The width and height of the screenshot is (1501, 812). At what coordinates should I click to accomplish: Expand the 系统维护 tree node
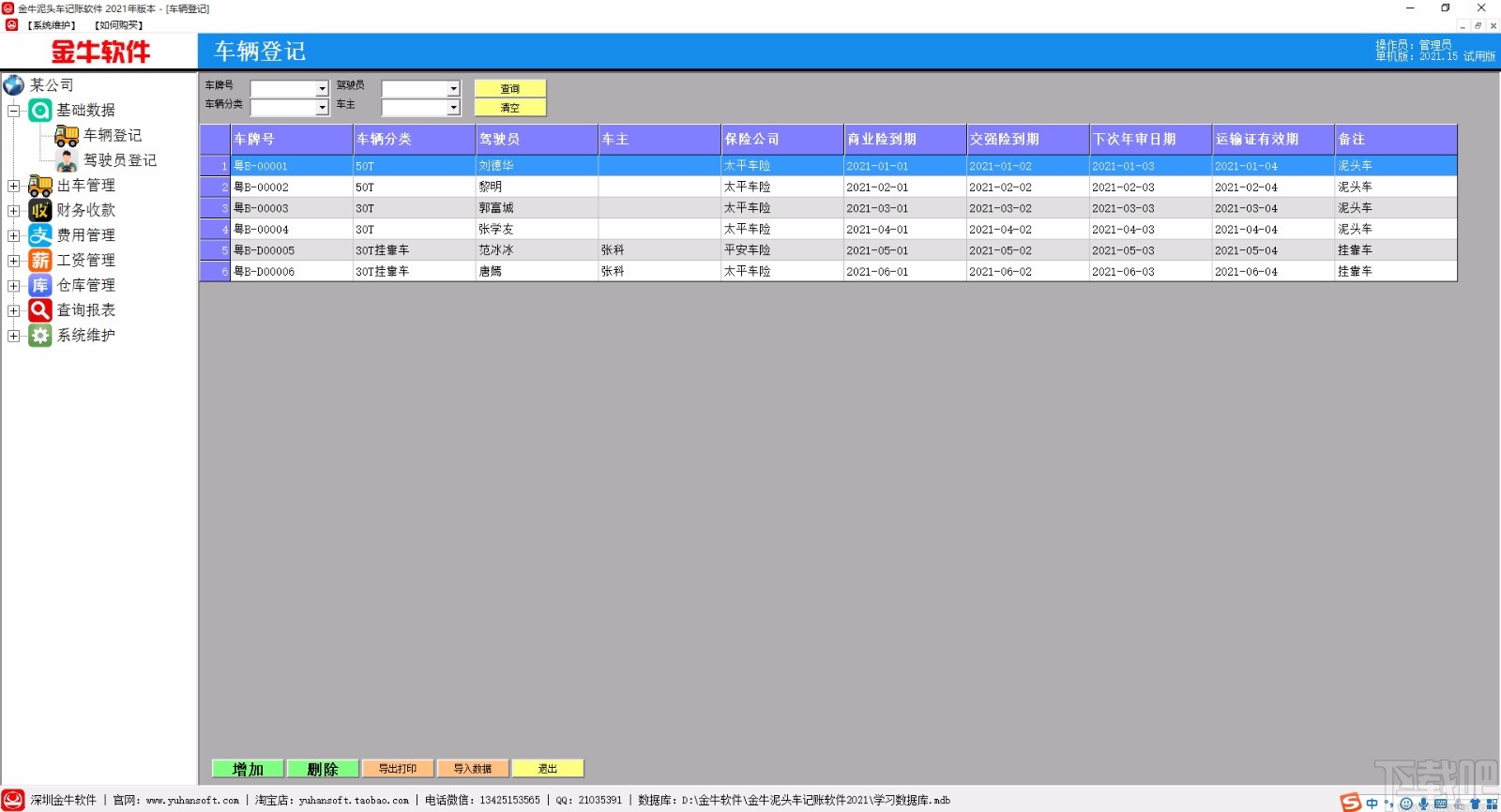[14, 336]
